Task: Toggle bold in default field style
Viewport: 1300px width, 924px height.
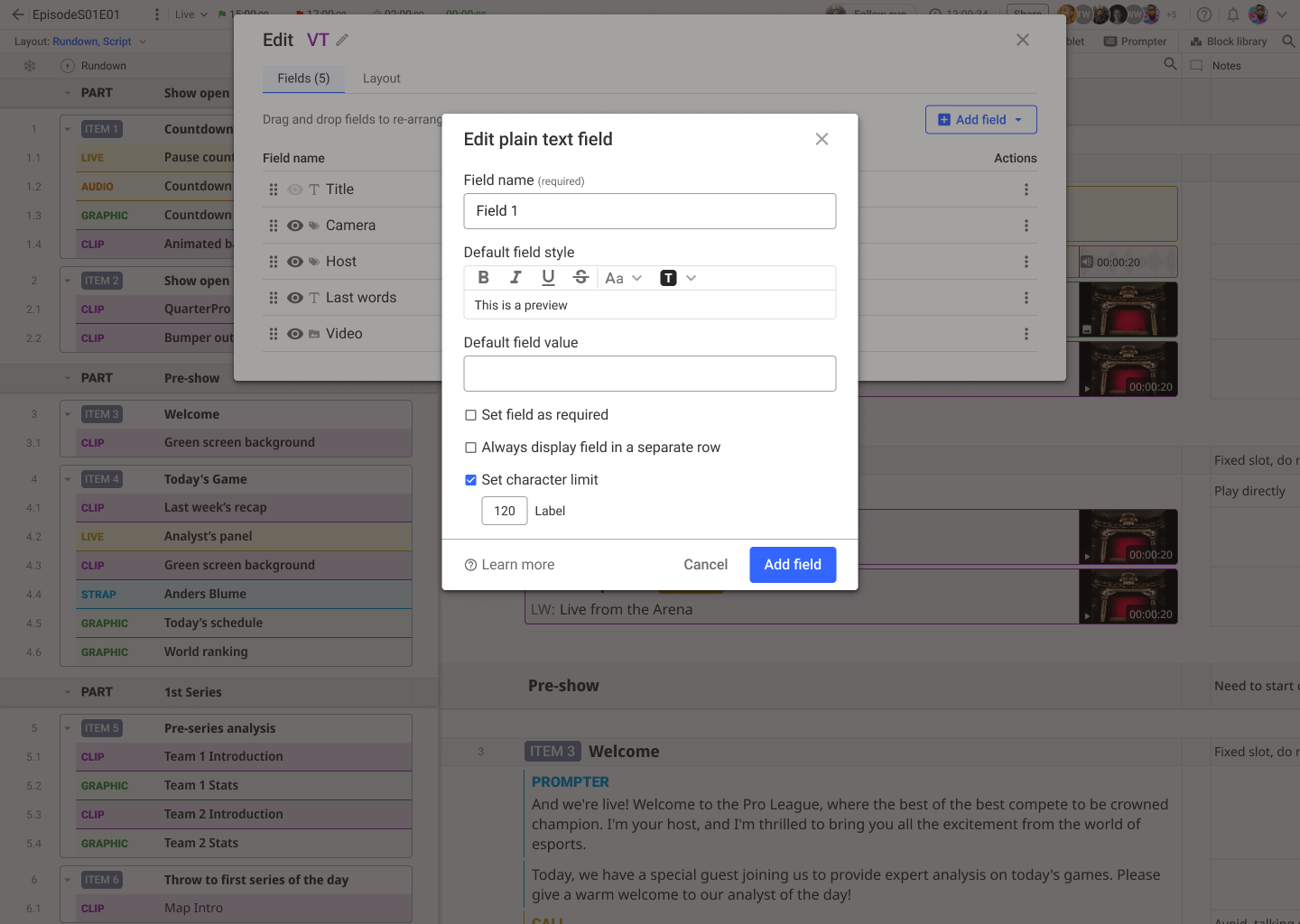Action: [484, 278]
